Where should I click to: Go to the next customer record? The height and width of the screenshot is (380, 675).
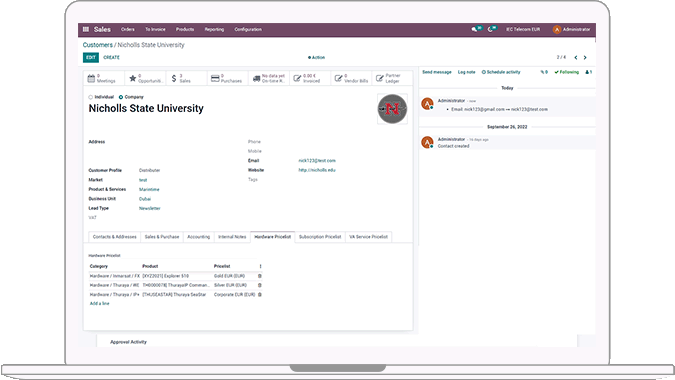point(585,57)
